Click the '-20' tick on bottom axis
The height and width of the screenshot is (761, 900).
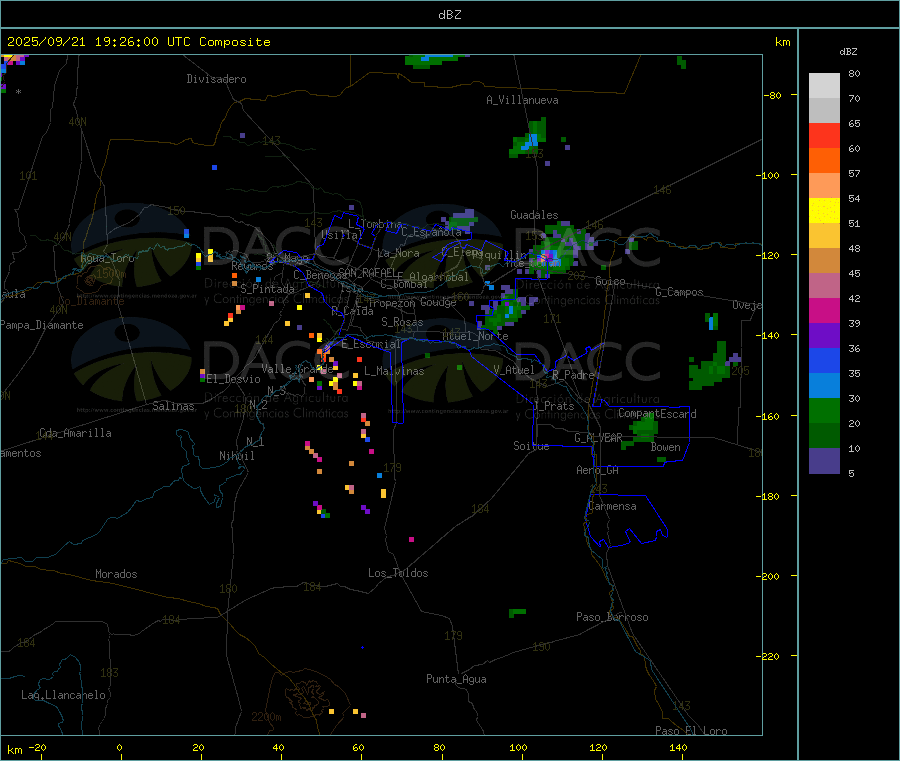pos(38,748)
